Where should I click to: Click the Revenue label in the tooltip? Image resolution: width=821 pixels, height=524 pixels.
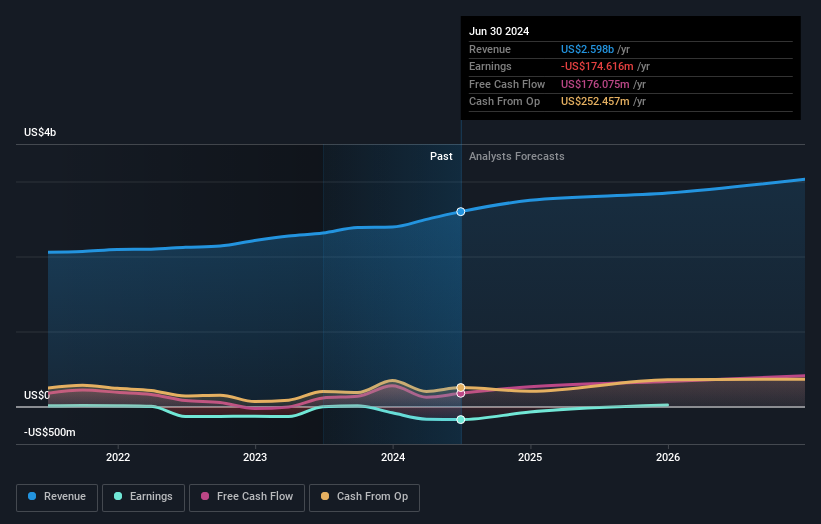tap(490, 49)
